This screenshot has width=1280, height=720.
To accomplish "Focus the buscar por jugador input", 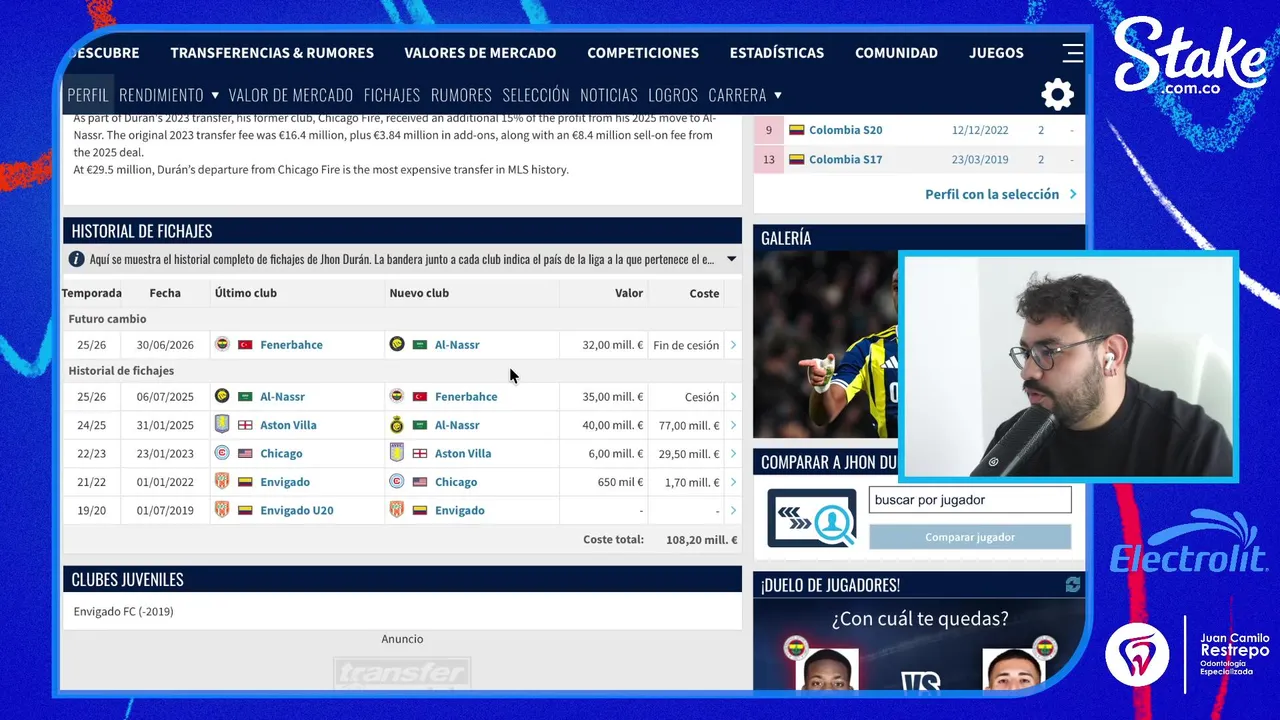I will pos(970,500).
